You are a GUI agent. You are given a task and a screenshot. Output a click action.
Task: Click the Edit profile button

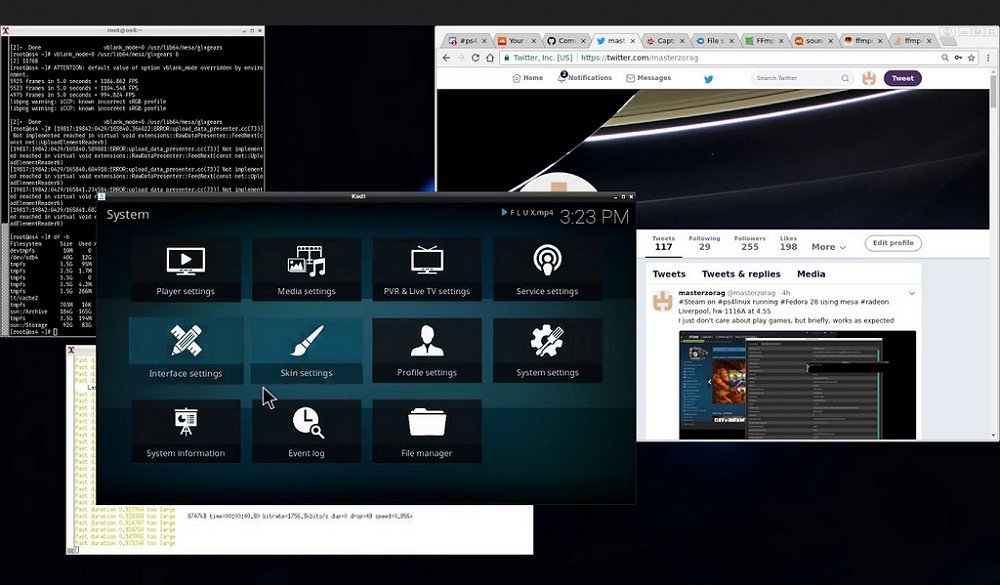893,243
